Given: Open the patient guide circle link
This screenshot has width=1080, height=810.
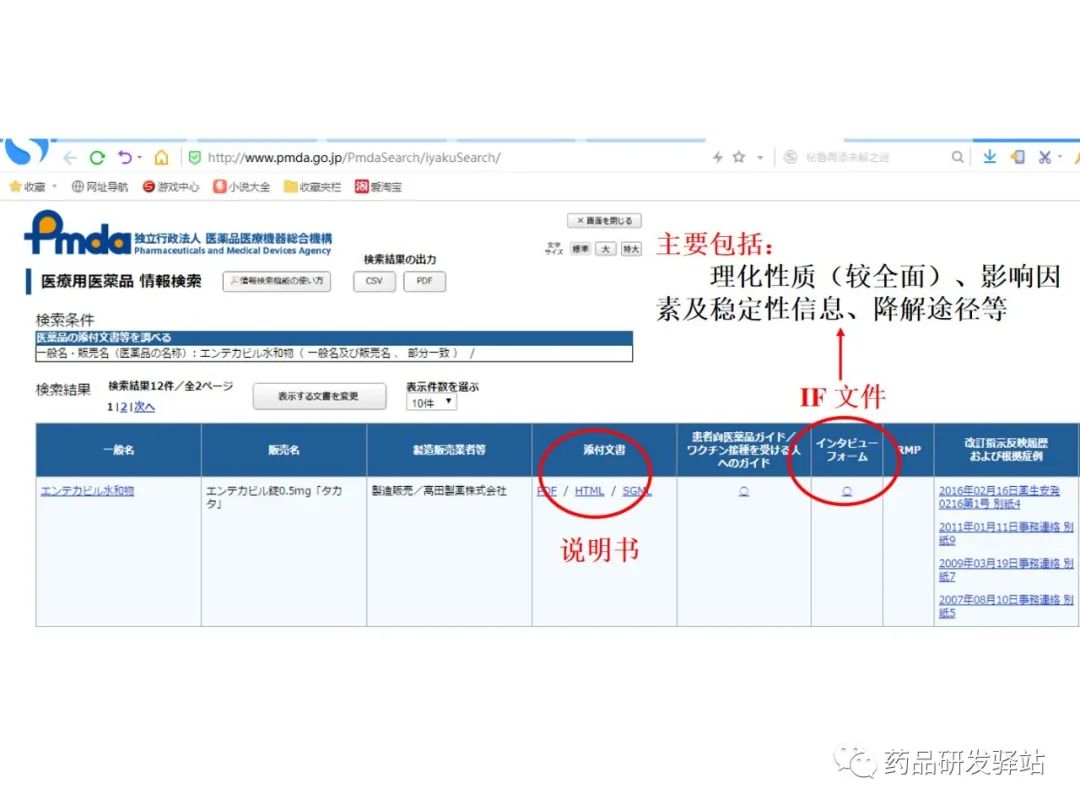Looking at the screenshot, I should click(744, 491).
